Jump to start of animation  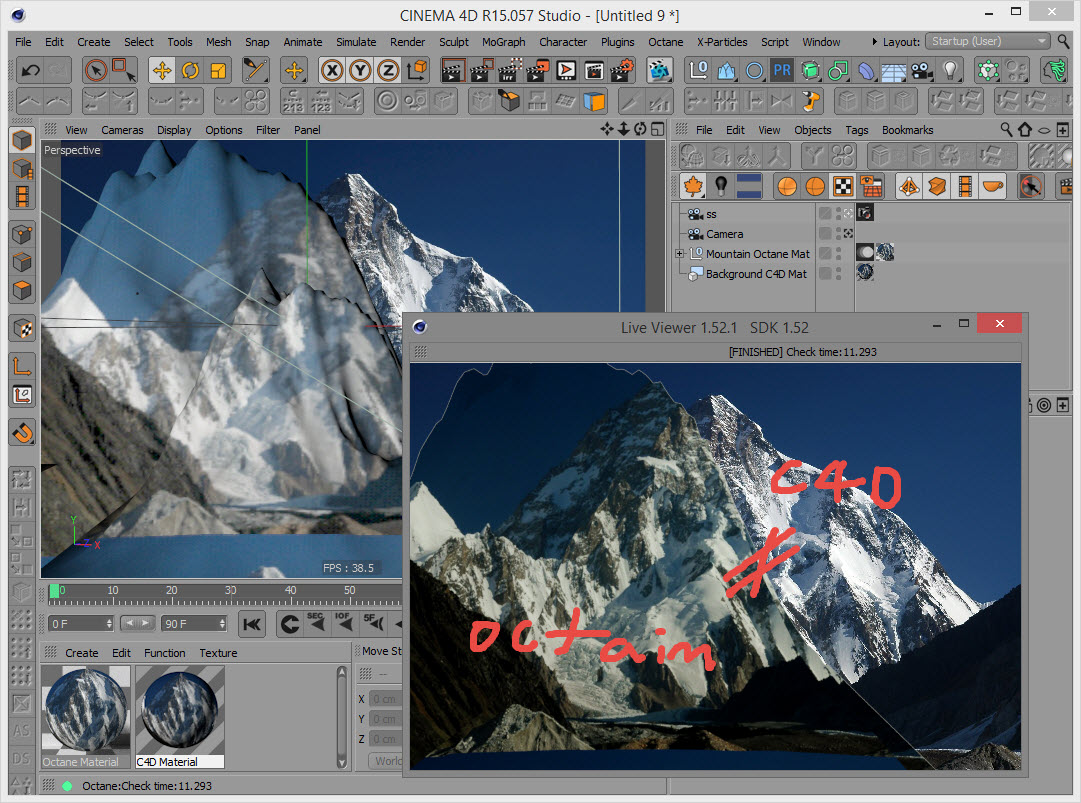pyautogui.click(x=252, y=624)
